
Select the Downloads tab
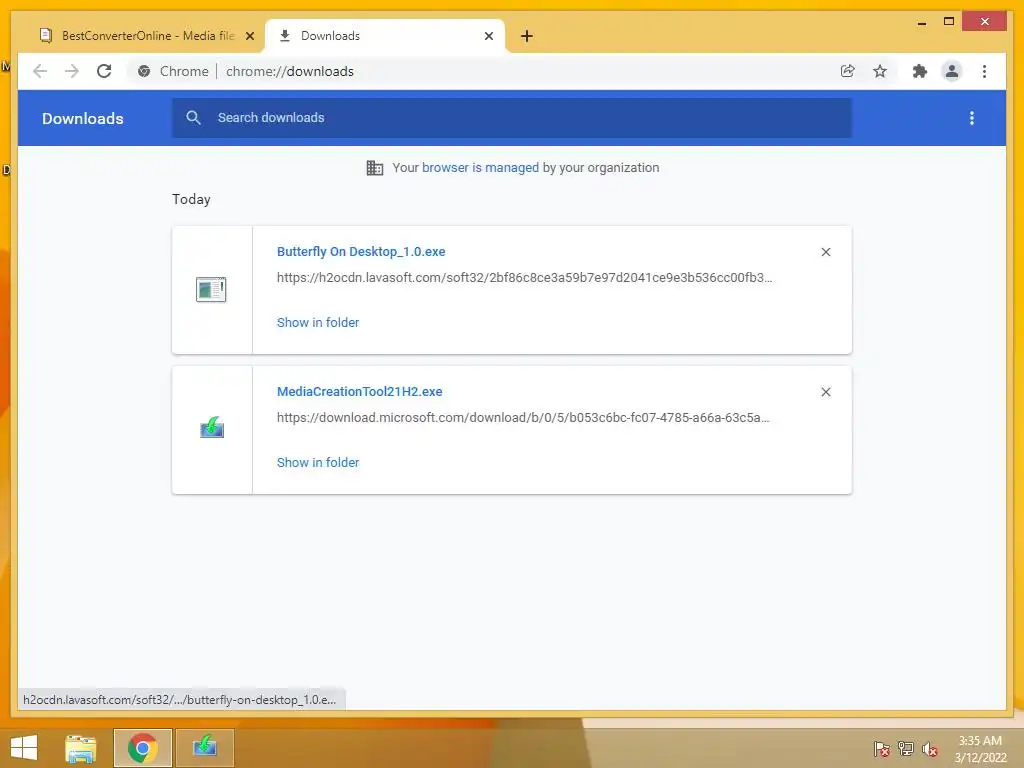pyautogui.click(x=385, y=36)
